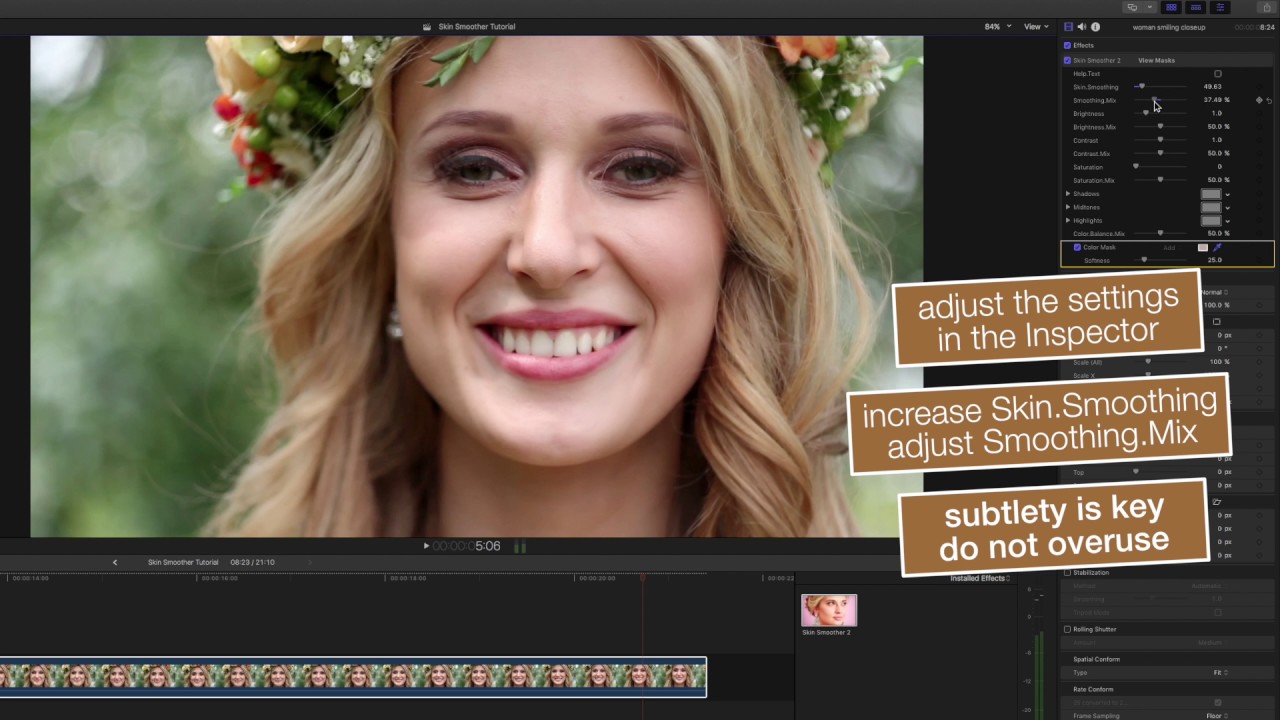This screenshot has width=1280, height=720.
Task: Open the View options menu
Action: (1035, 27)
